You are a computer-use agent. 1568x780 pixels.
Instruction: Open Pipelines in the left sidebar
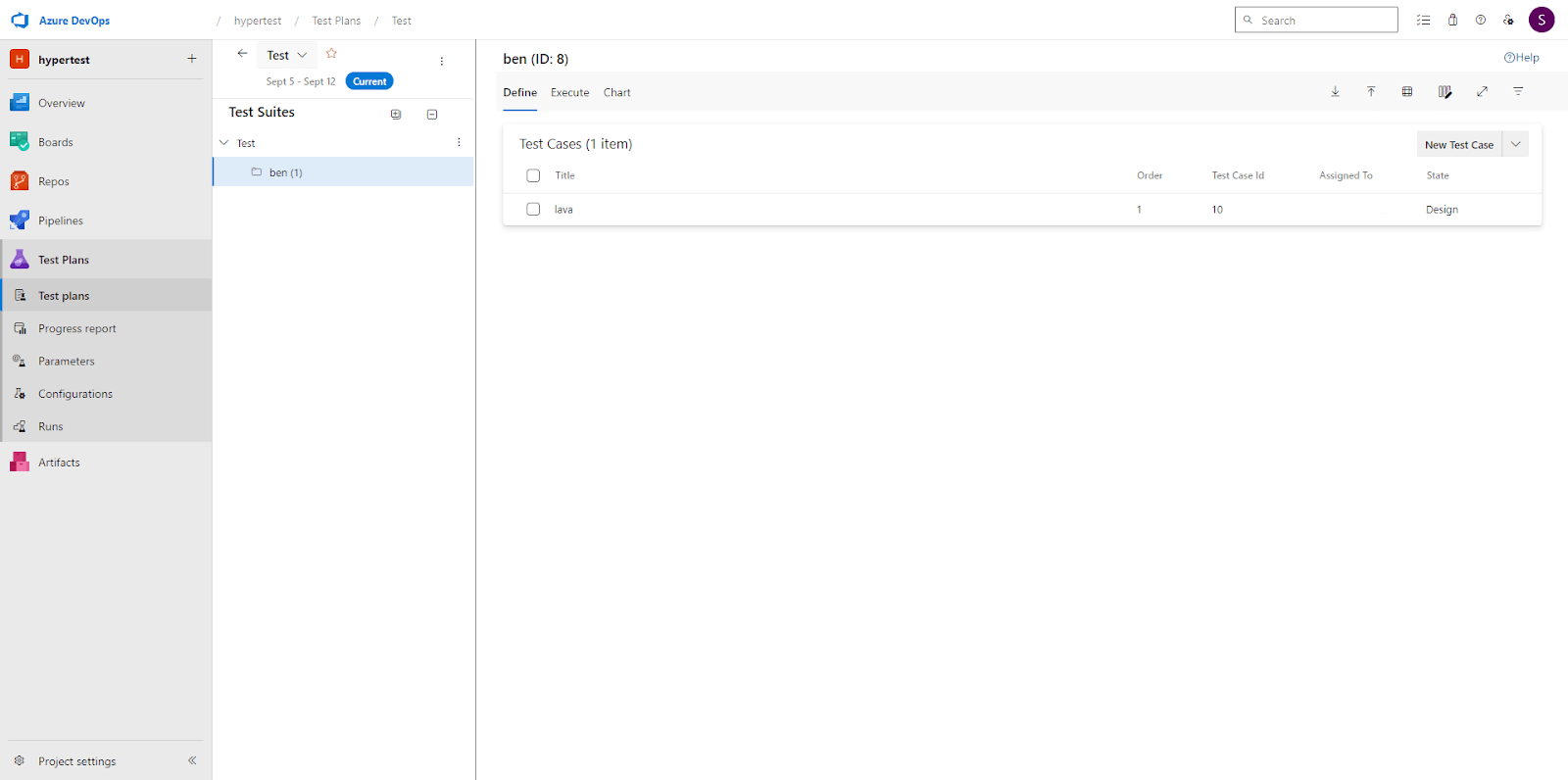[61, 220]
